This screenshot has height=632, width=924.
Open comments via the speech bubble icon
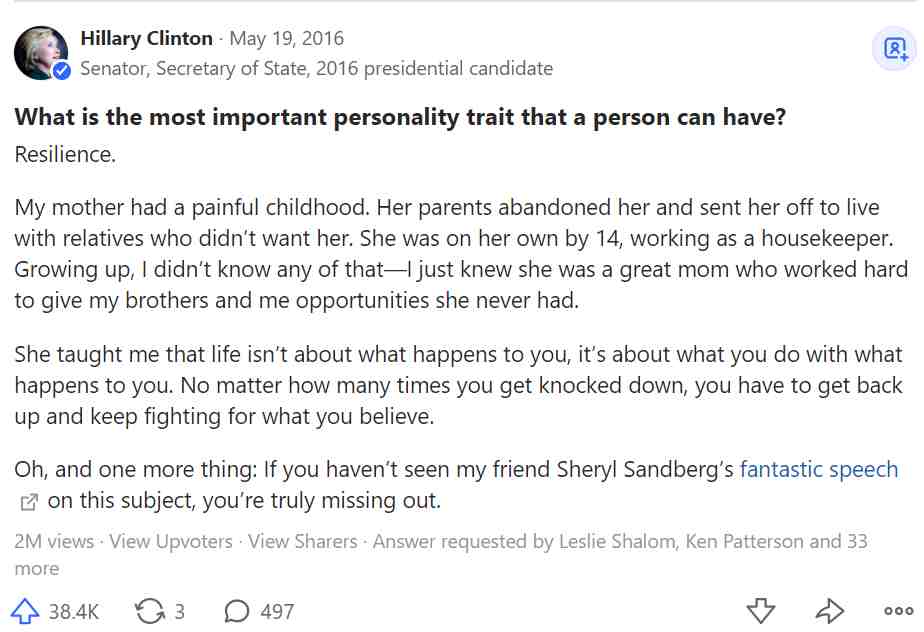point(237,611)
